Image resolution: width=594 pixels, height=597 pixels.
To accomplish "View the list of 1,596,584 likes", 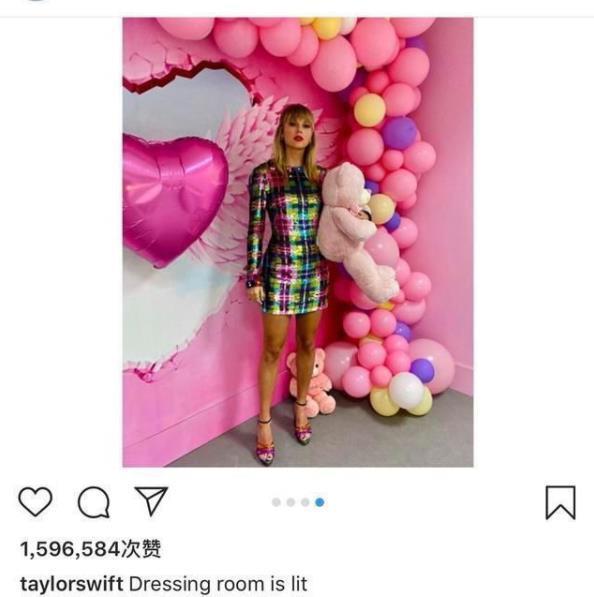I will pyautogui.click(x=91, y=549).
